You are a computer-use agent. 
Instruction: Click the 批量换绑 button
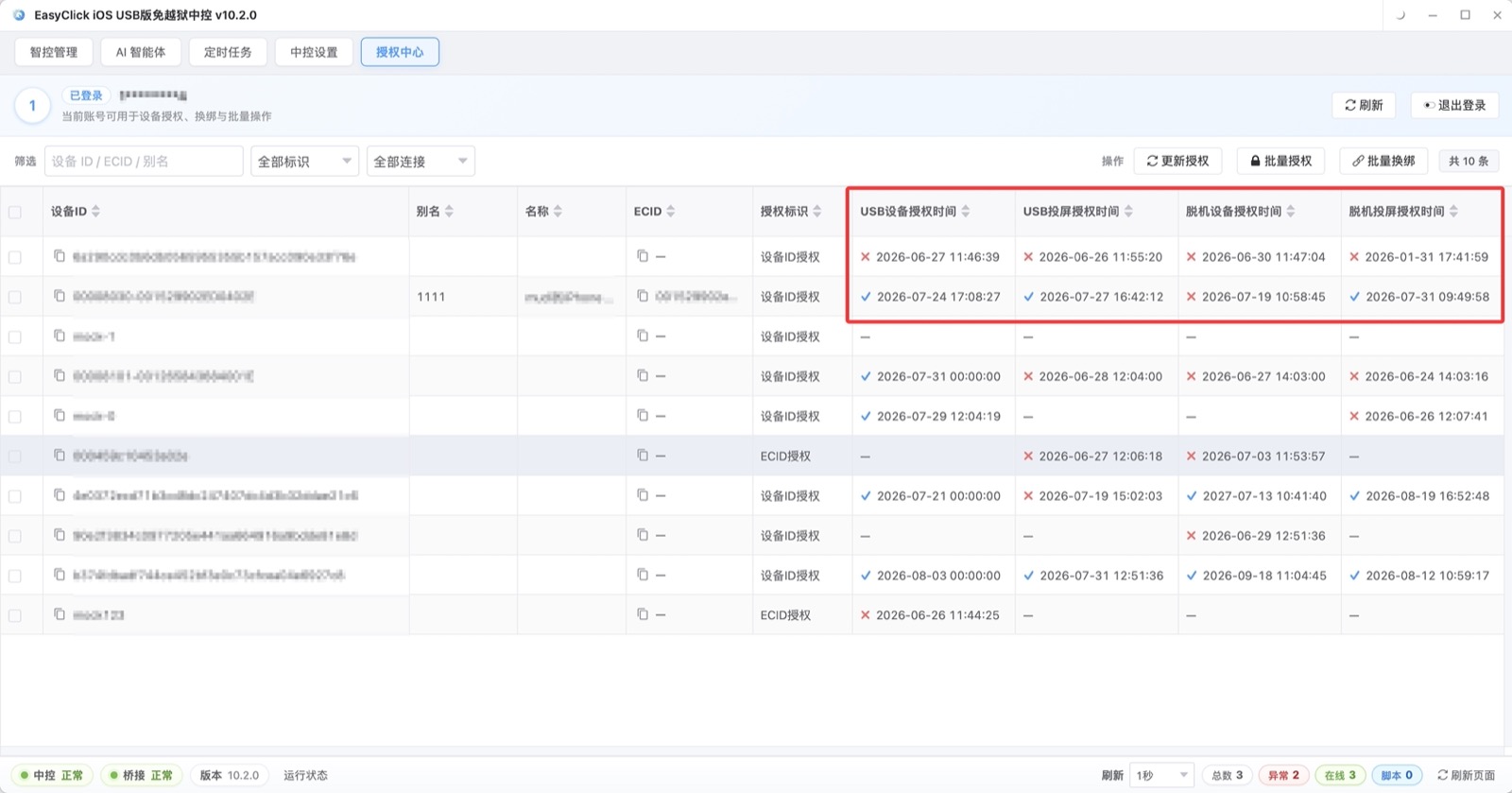click(x=1383, y=161)
